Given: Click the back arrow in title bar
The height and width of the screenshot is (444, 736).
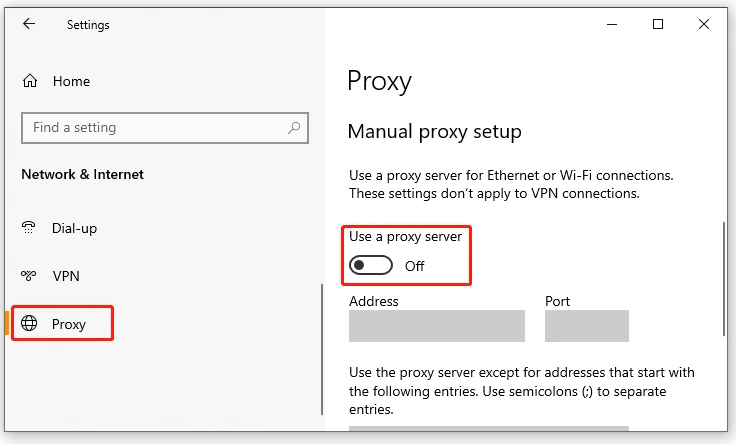Looking at the screenshot, I should [29, 25].
